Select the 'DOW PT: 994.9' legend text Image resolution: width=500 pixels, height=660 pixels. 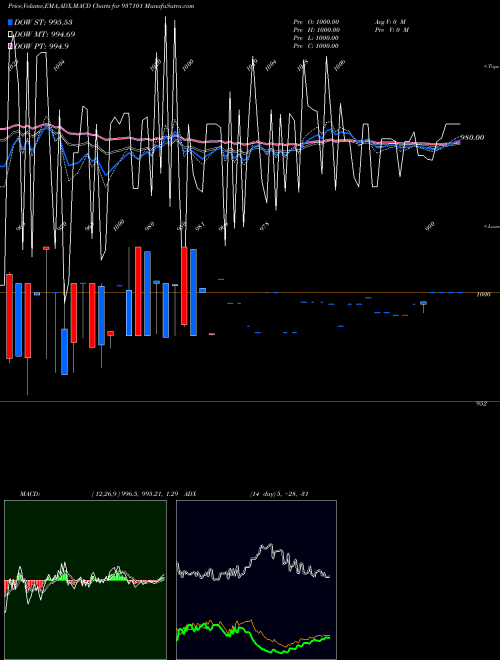click(42, 46)
